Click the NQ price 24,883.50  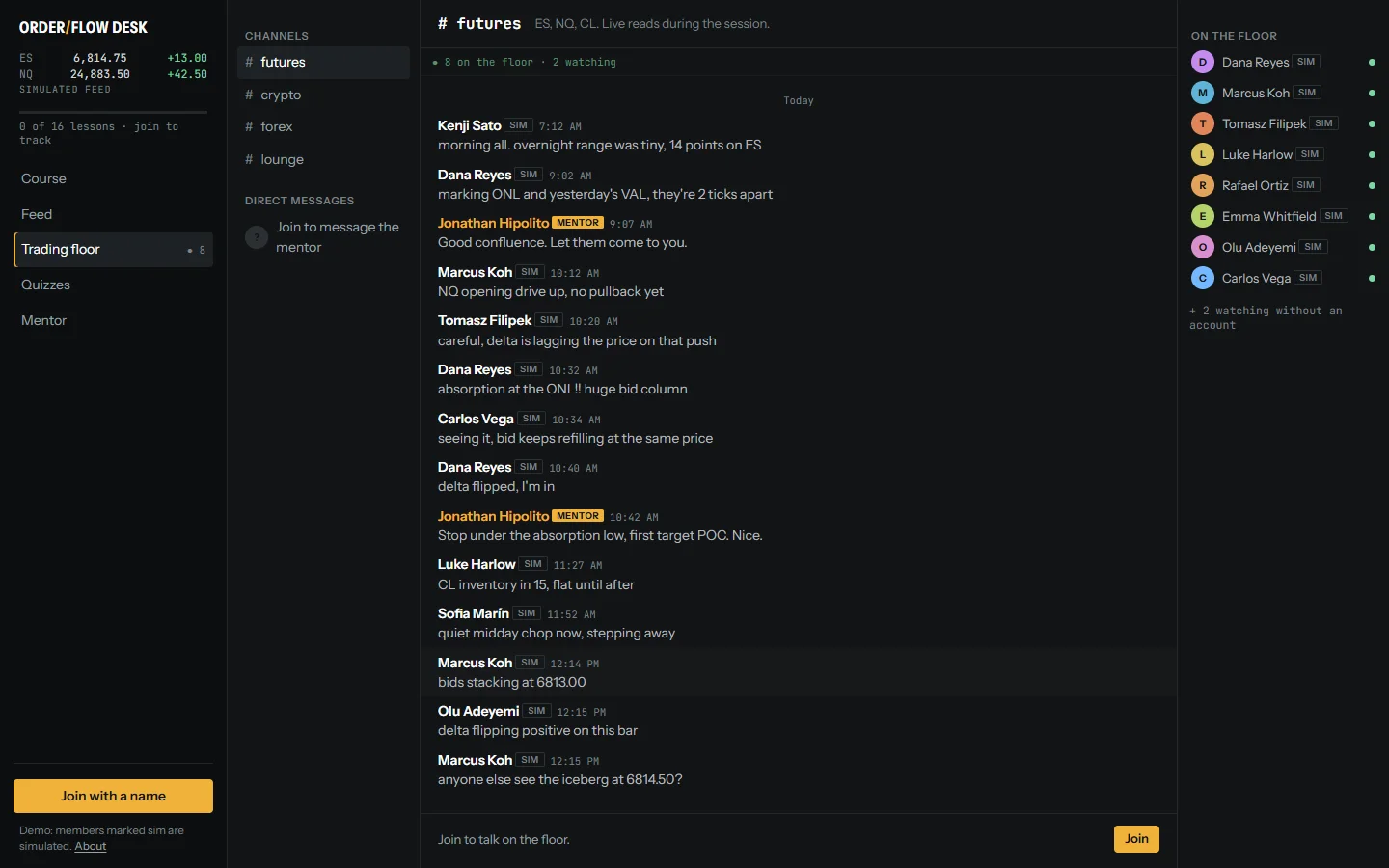point(100,74)
